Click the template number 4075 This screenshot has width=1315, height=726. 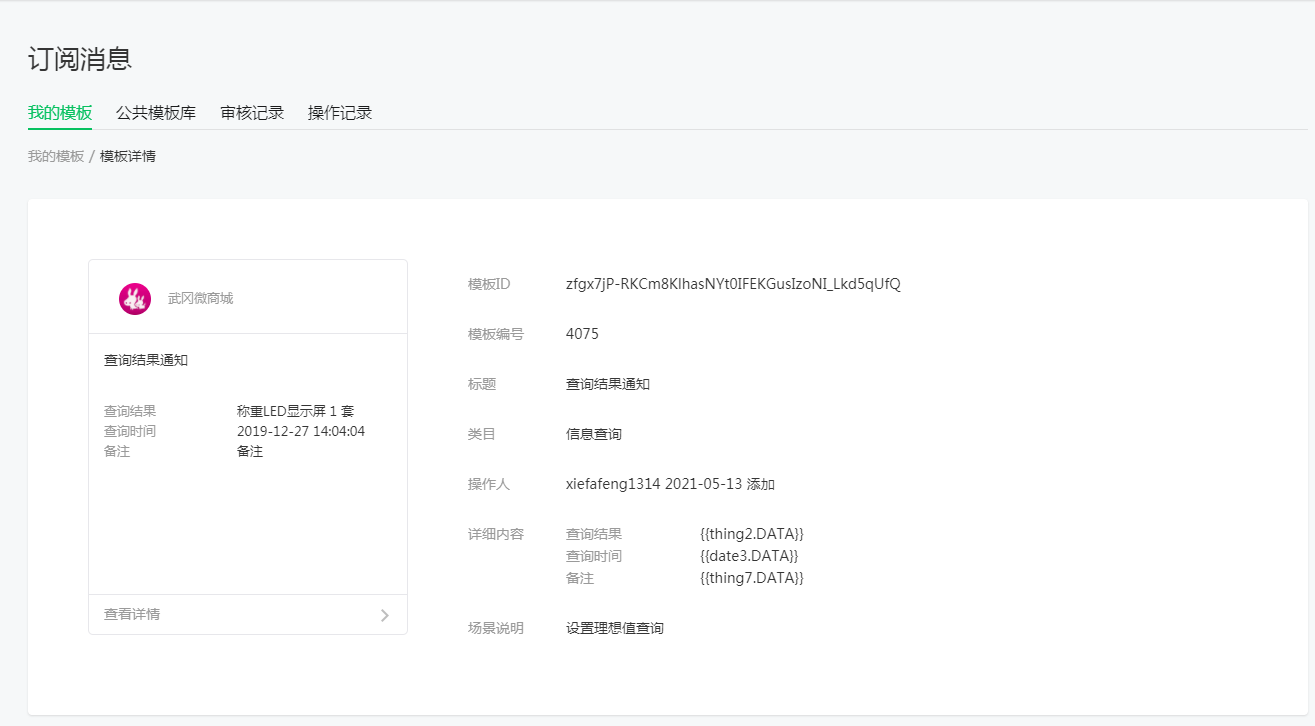point(582,334)
